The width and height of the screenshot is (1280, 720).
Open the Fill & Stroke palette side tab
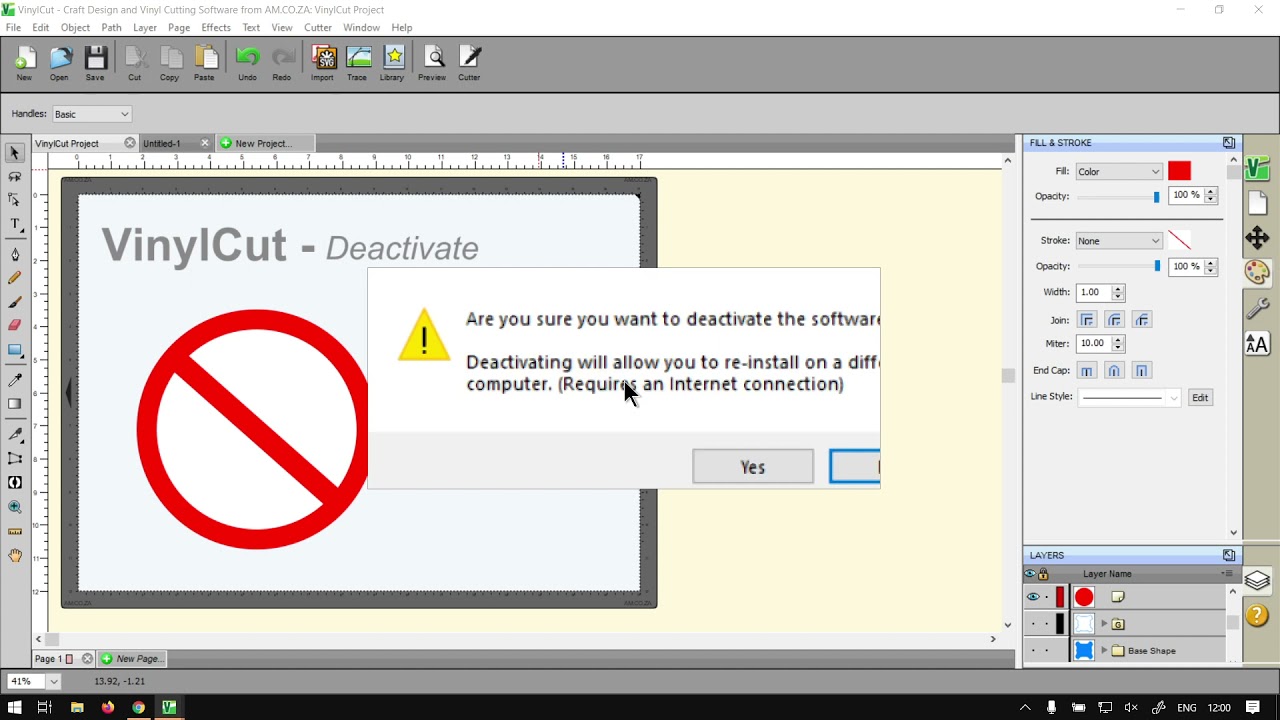[1257, 272]
